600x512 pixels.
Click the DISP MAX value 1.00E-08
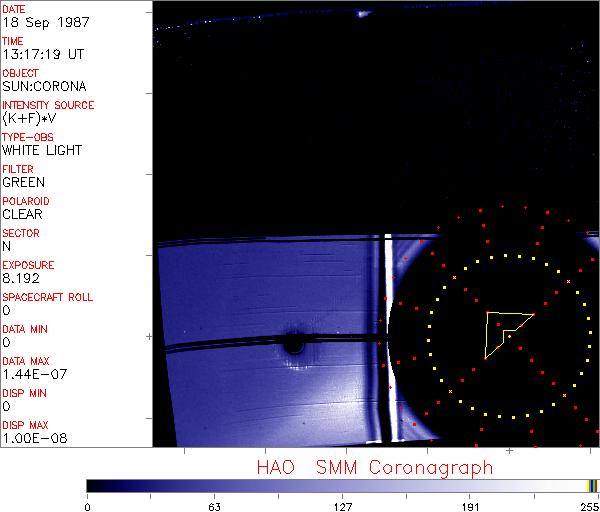click(x=30, y=438)
